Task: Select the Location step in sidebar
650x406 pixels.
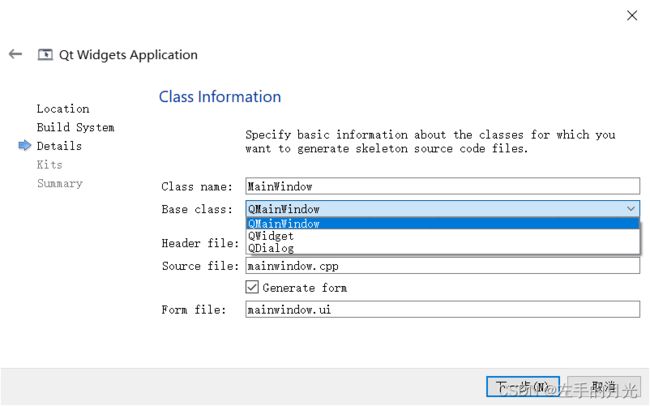Action: [x=63, y=109]
